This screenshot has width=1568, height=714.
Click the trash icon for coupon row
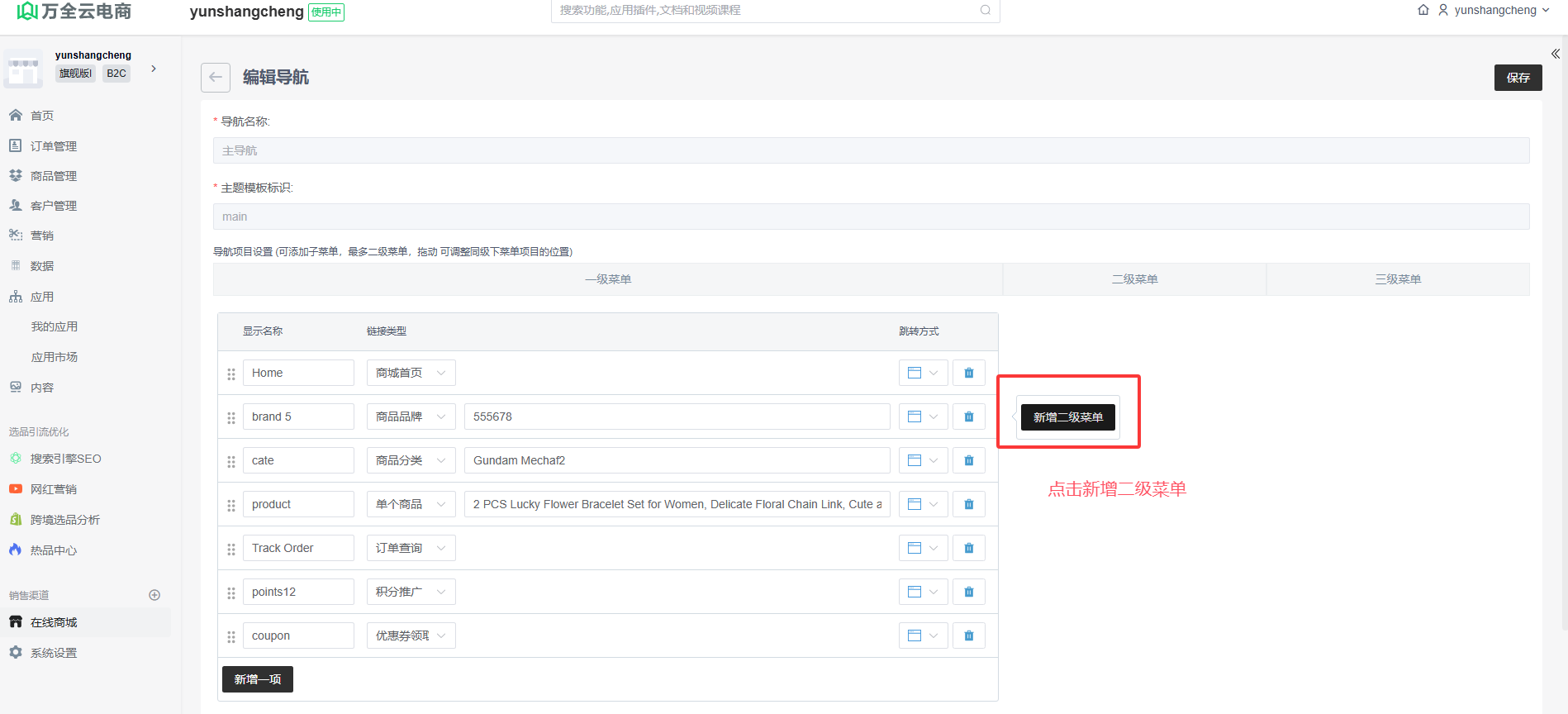point(968,635)
